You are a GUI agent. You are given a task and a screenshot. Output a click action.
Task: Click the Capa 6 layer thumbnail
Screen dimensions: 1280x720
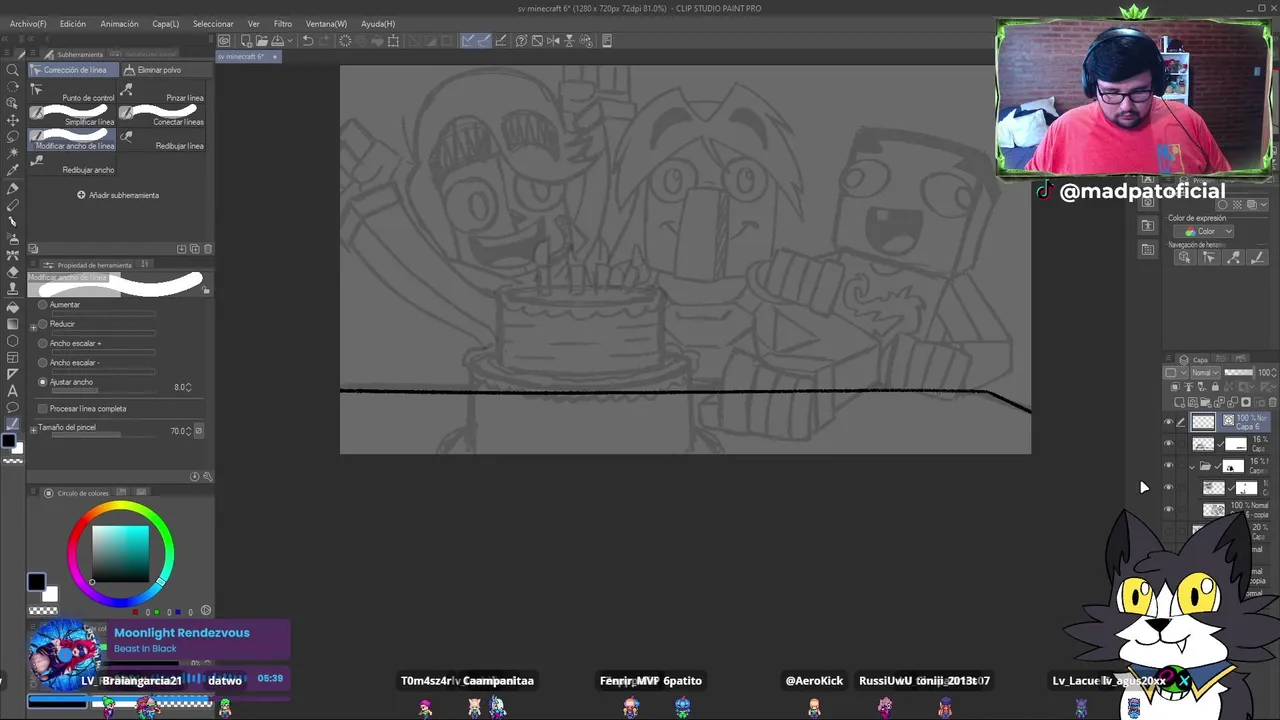click(1203, 422)
